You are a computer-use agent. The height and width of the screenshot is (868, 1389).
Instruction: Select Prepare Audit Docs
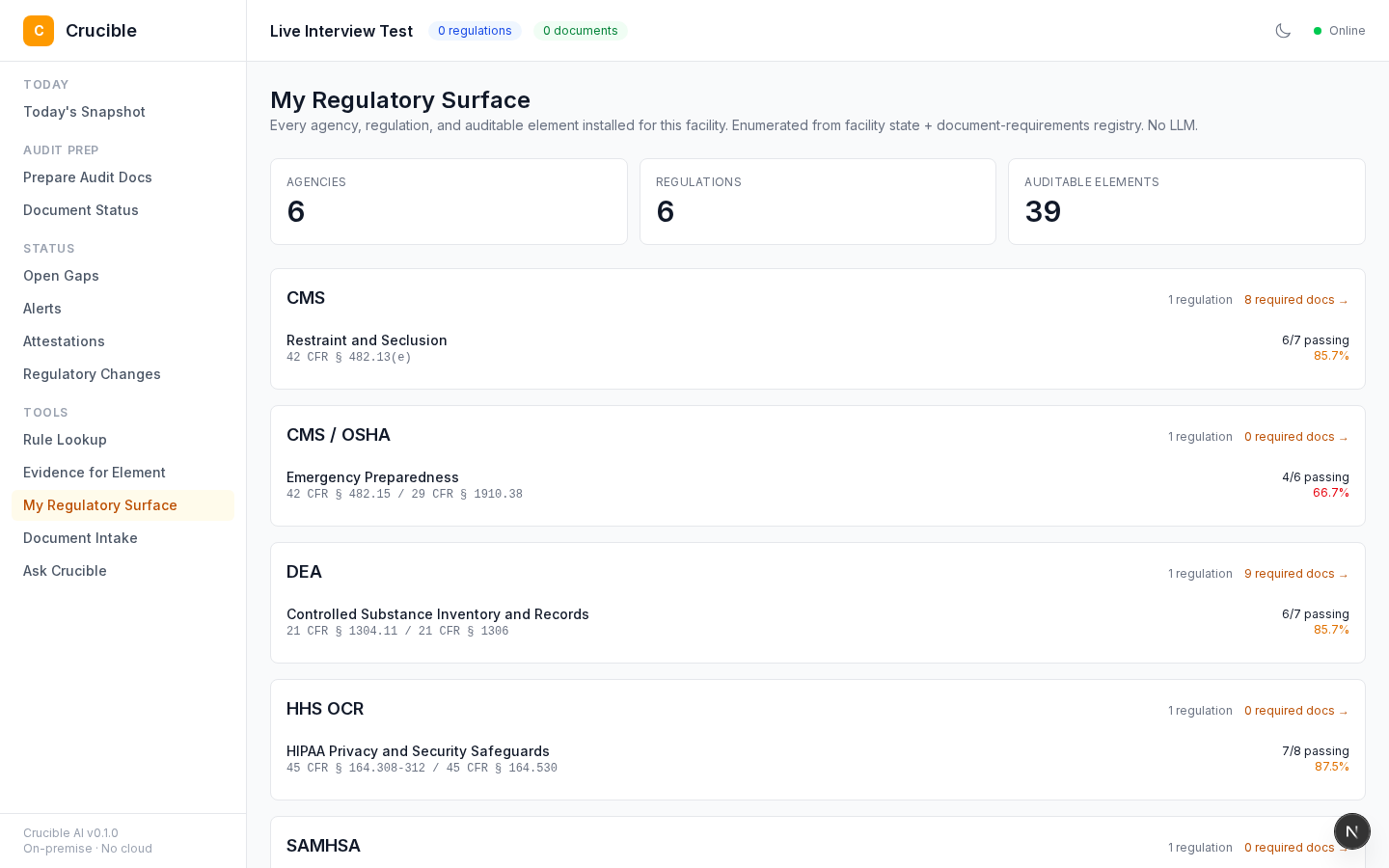coord(88,177)
